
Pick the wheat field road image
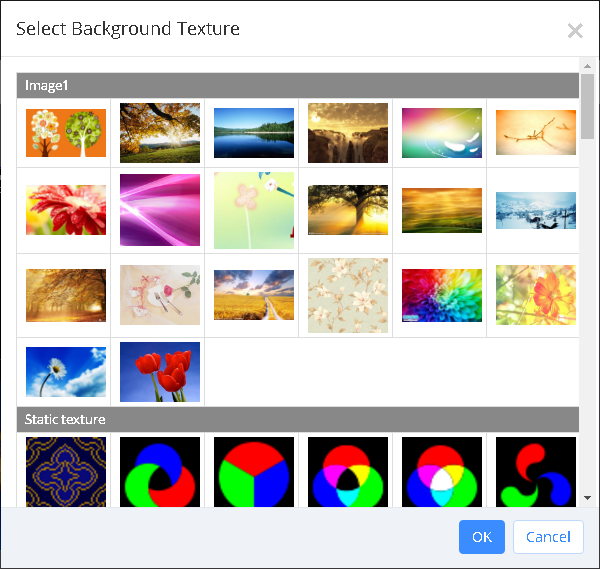tap(254, 295)
